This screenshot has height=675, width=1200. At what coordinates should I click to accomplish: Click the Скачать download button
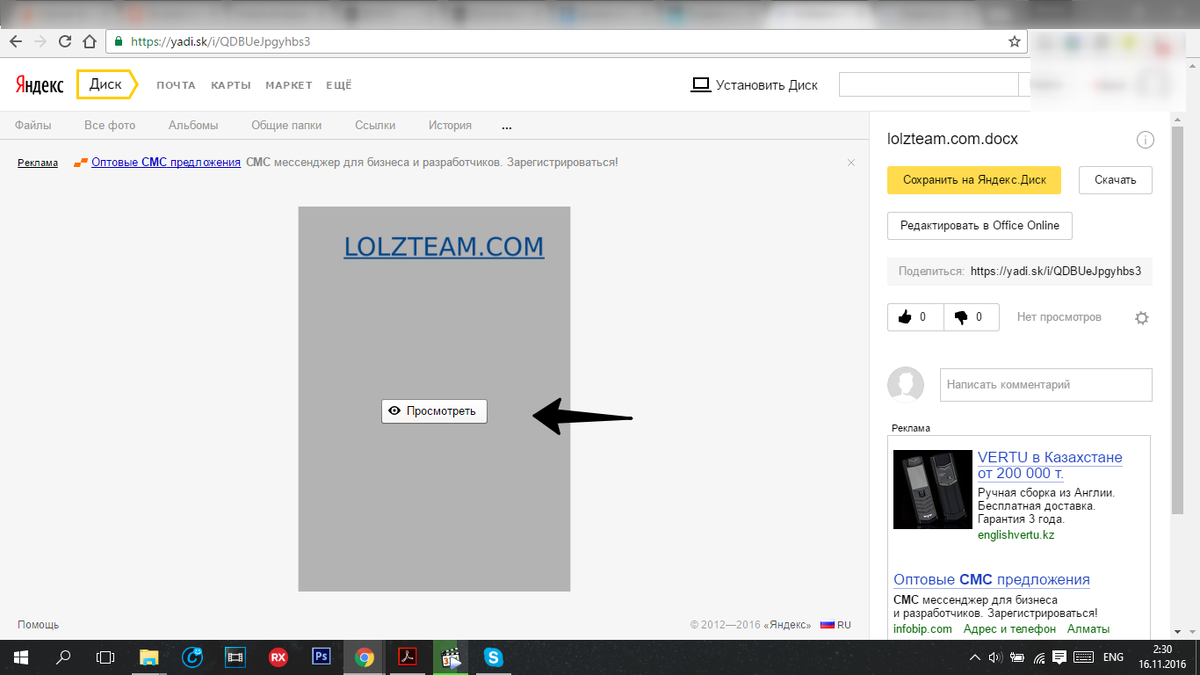1115,180
